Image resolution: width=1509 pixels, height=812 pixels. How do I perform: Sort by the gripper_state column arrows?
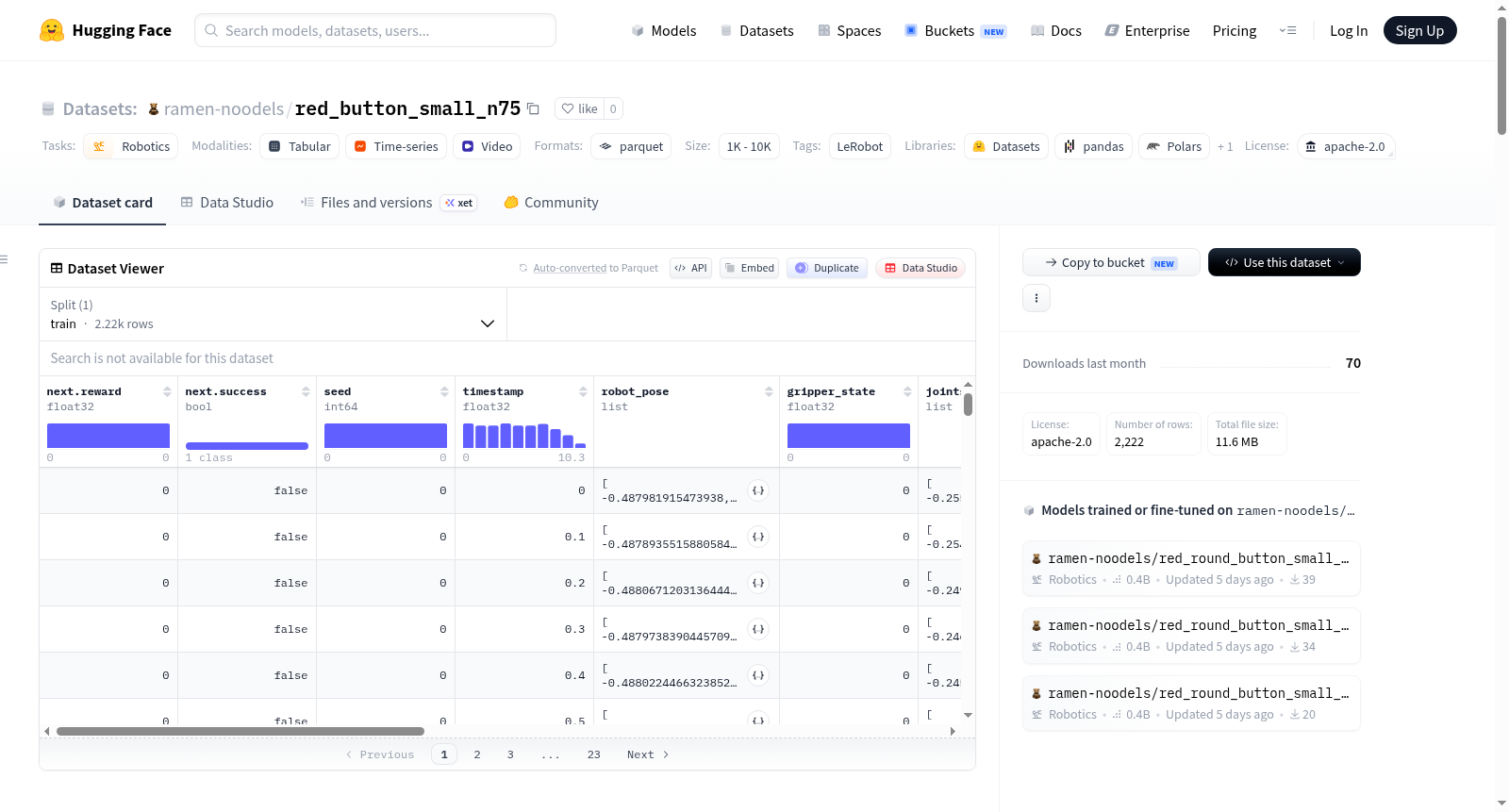pos(907,391)
